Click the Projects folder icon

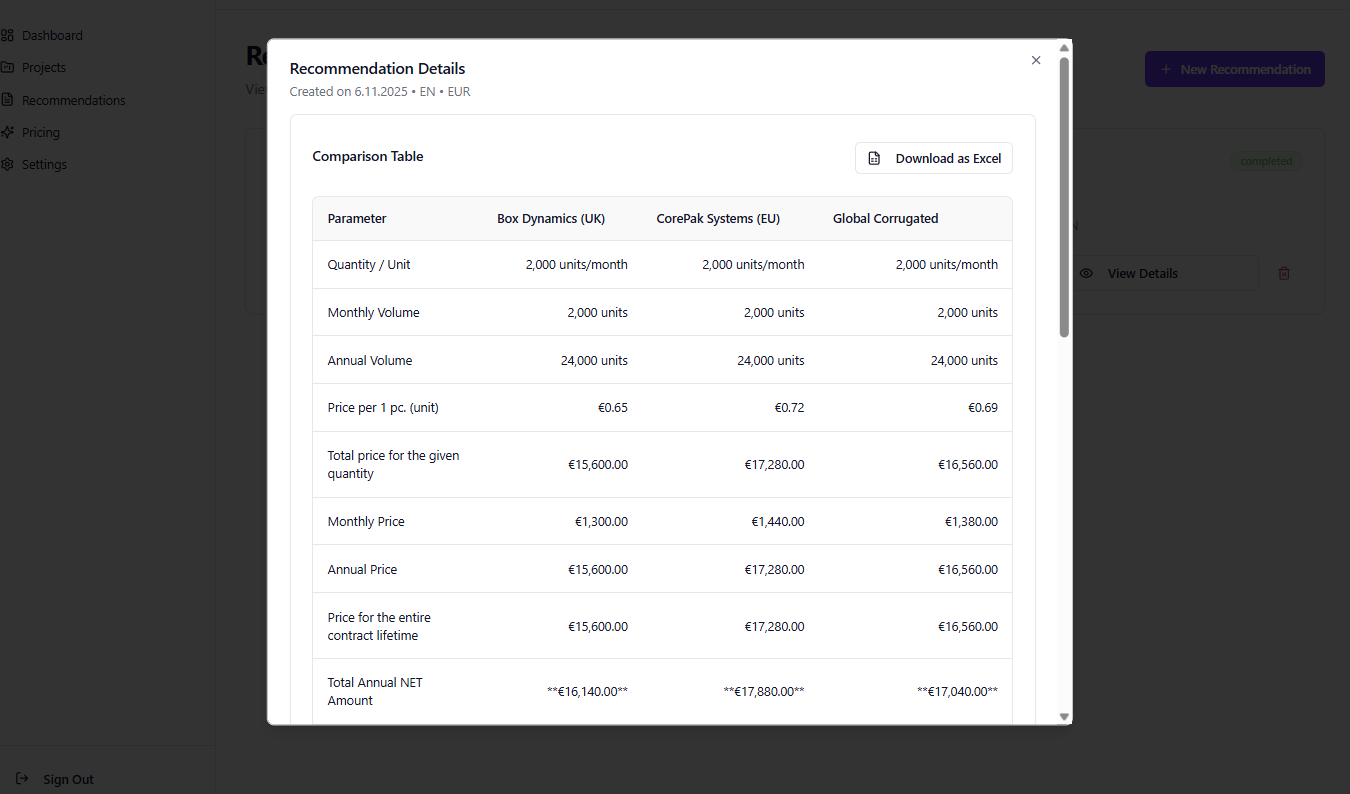pyautogui.click(x=7, y=67)
